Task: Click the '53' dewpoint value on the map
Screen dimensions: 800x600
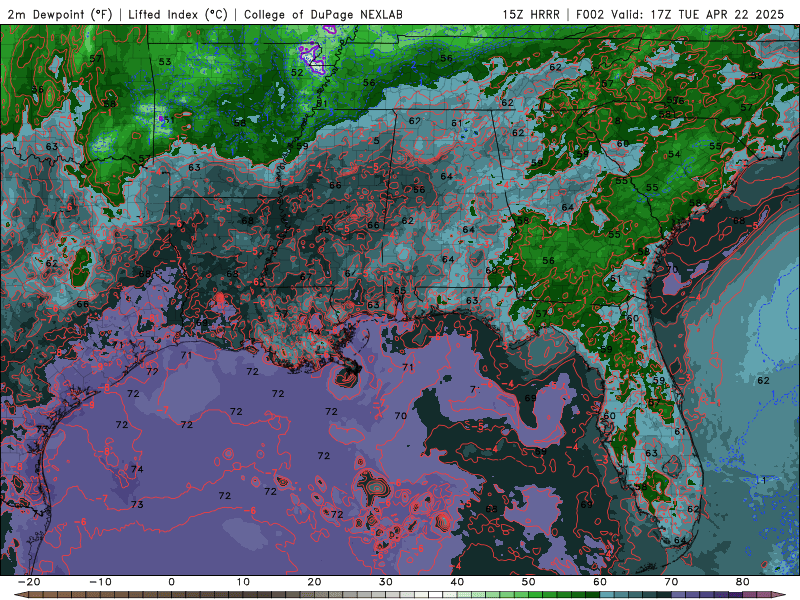Action: tap(165, 62)
